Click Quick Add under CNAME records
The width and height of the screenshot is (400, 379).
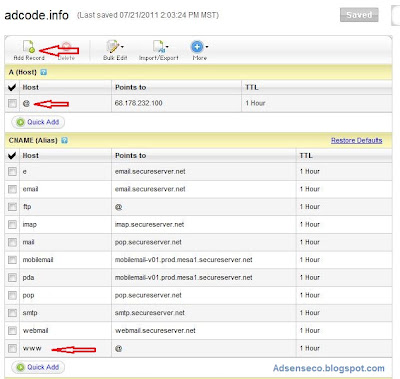coord(38,367)
